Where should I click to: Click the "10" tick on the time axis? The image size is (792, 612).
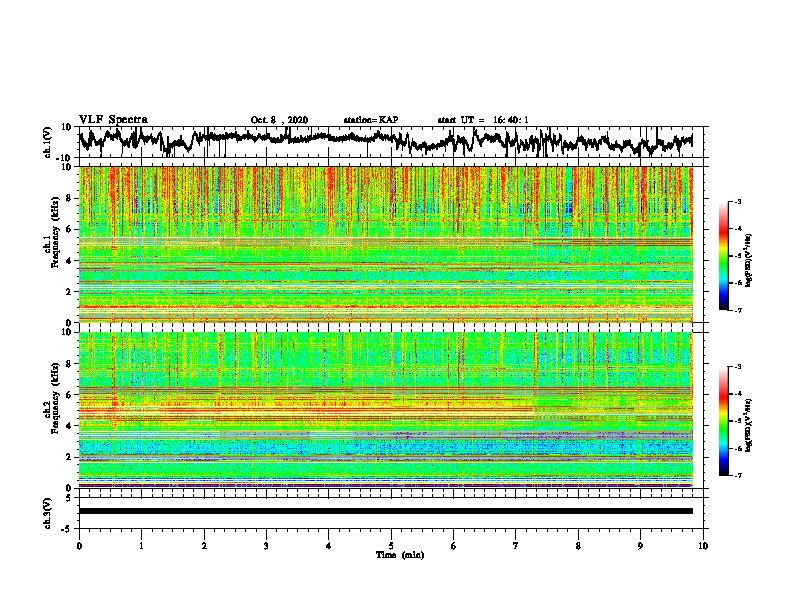(703, 545)
